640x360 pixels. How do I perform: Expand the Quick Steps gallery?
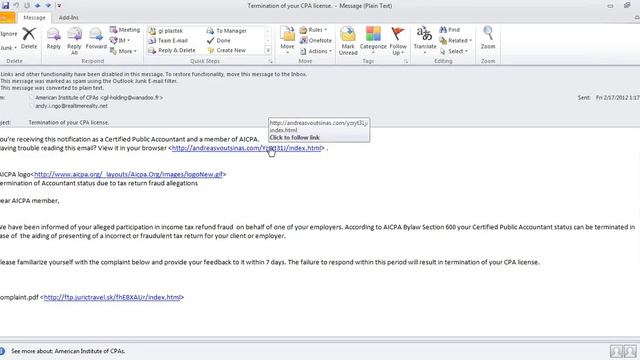[268, 51]
